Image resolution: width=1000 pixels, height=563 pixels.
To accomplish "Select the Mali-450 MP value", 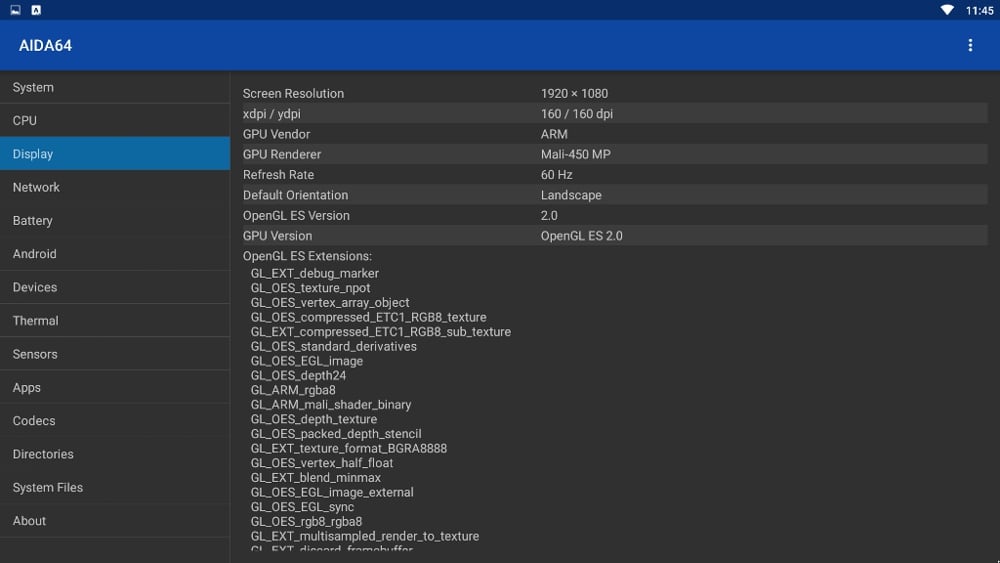I will coord(575,154).
